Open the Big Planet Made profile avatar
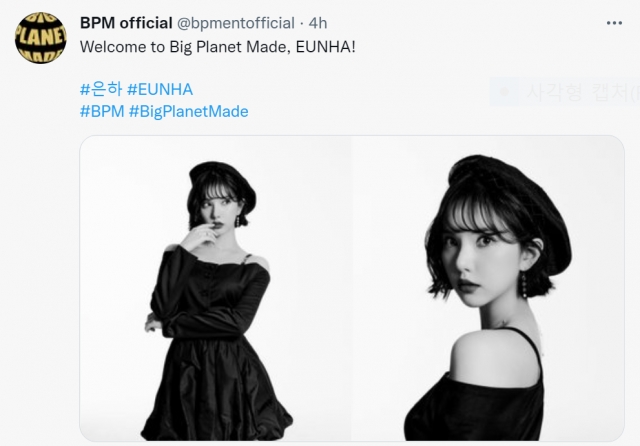This screenshot has width=640, height=446. click(x=41, y=38)
